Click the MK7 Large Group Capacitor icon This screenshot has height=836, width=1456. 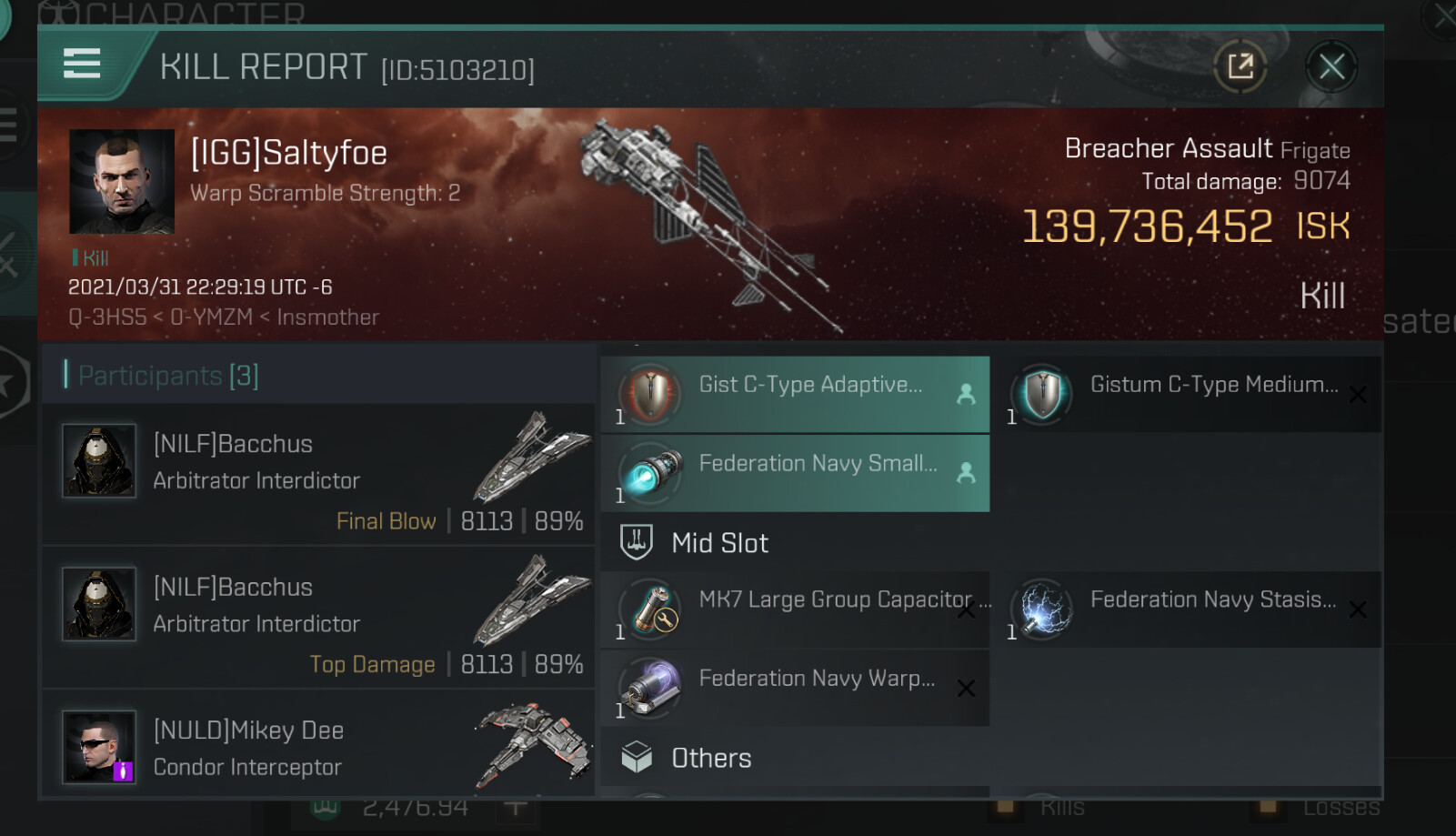(650, 609)
